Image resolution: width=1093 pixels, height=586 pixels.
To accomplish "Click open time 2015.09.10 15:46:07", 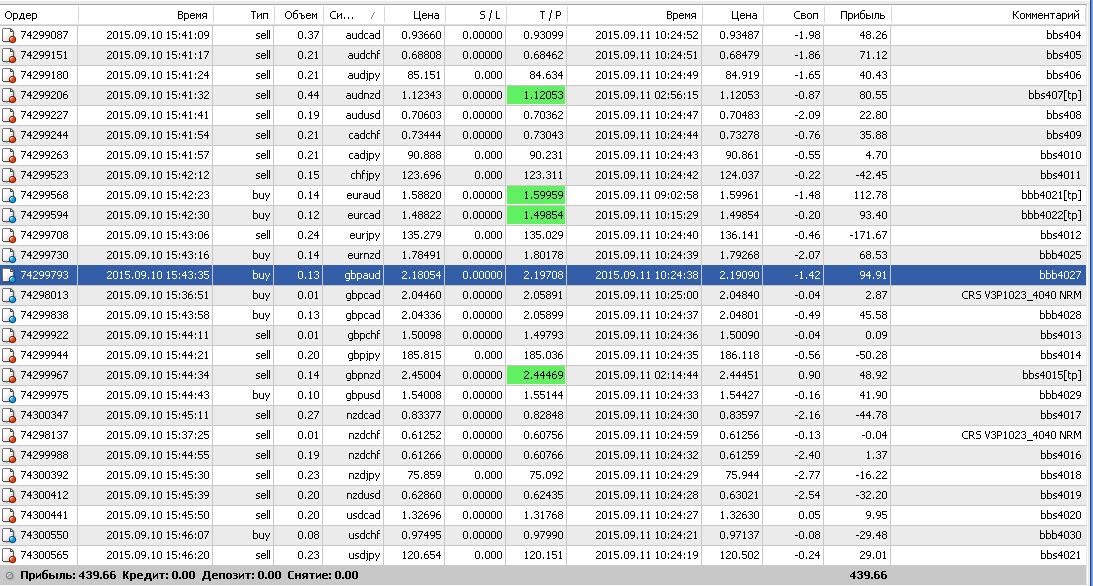I will [x=158, y=535].
